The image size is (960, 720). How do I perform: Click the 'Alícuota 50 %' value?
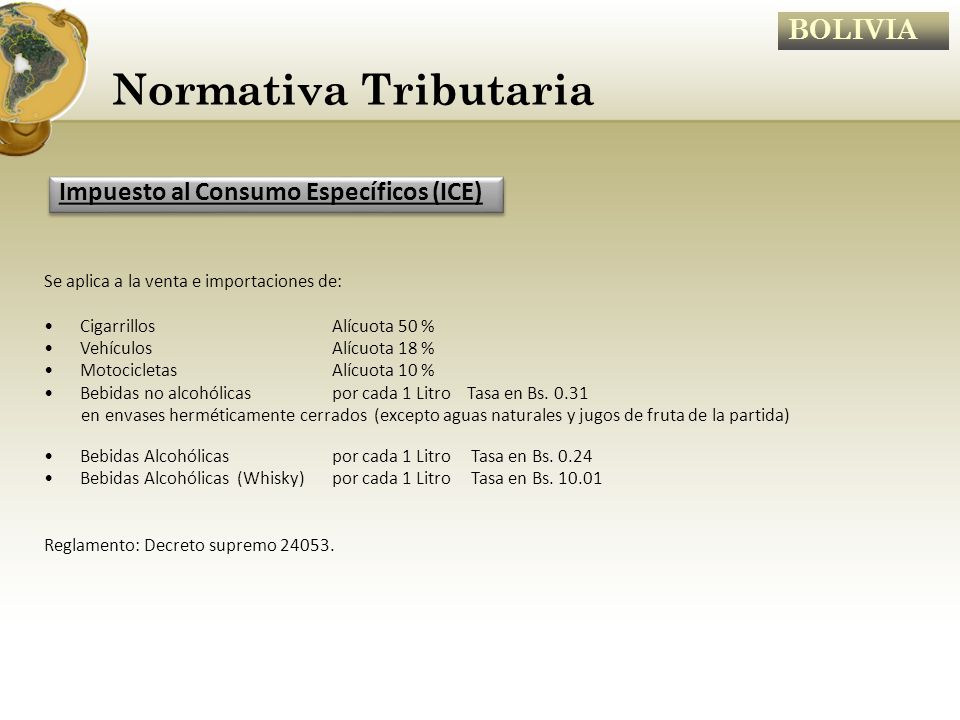click(383, 326)
